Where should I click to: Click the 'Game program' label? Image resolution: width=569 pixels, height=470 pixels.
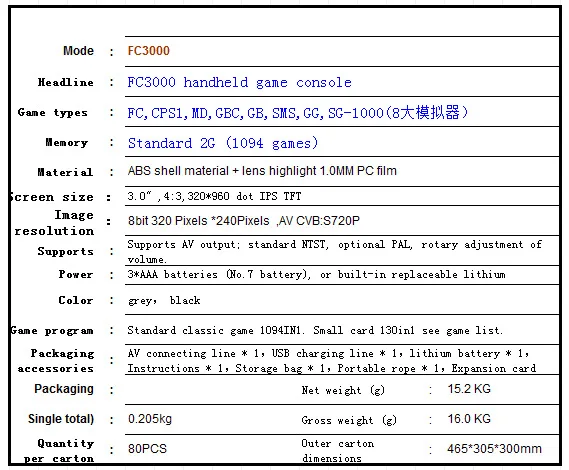click(52, 331)
